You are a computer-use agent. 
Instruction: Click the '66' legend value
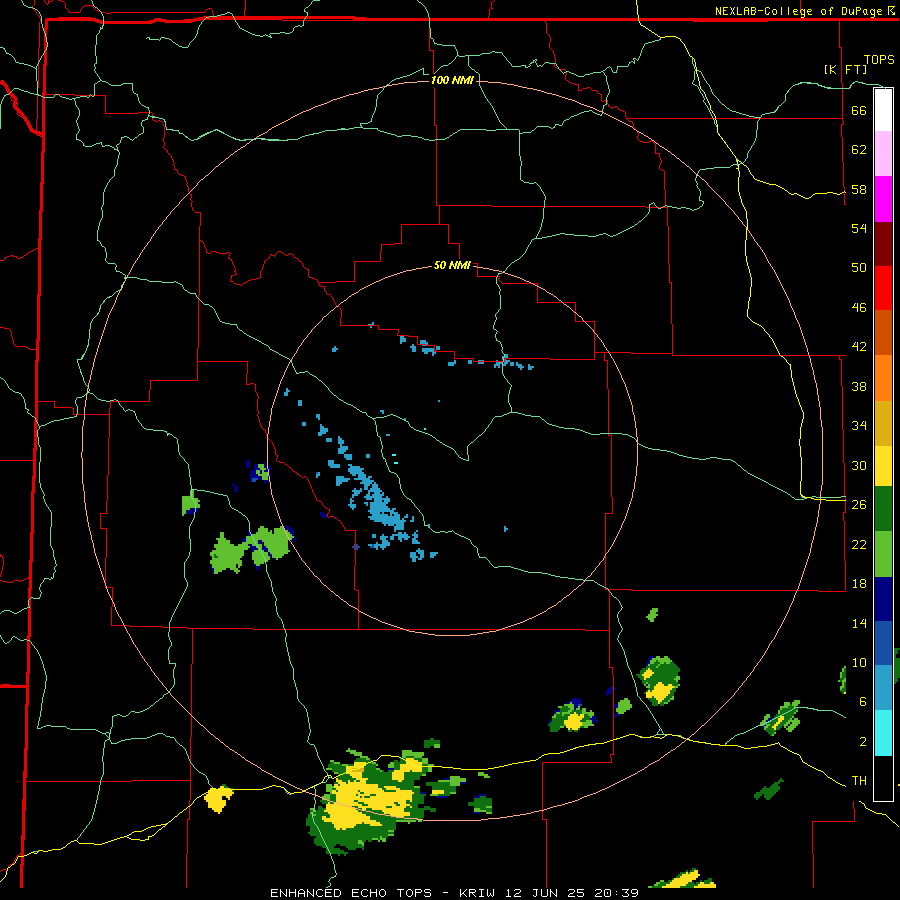click(x=859, y=110)
